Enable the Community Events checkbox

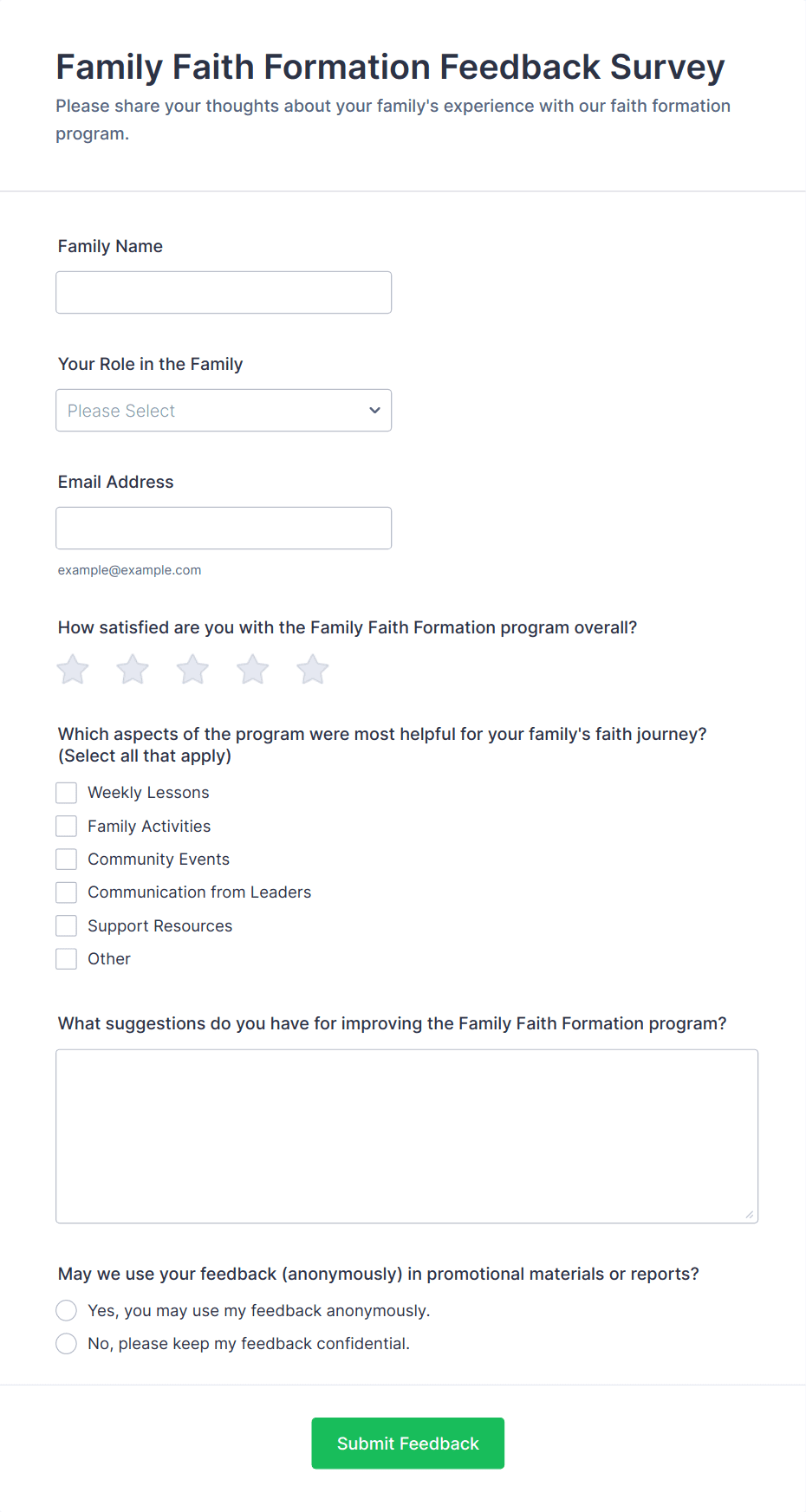coord(67,859)
